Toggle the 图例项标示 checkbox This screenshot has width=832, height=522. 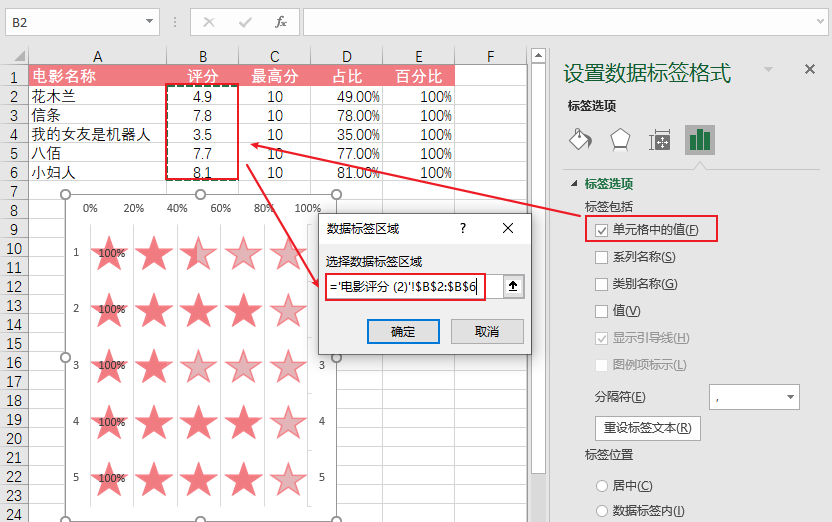[x=601, y=365]
